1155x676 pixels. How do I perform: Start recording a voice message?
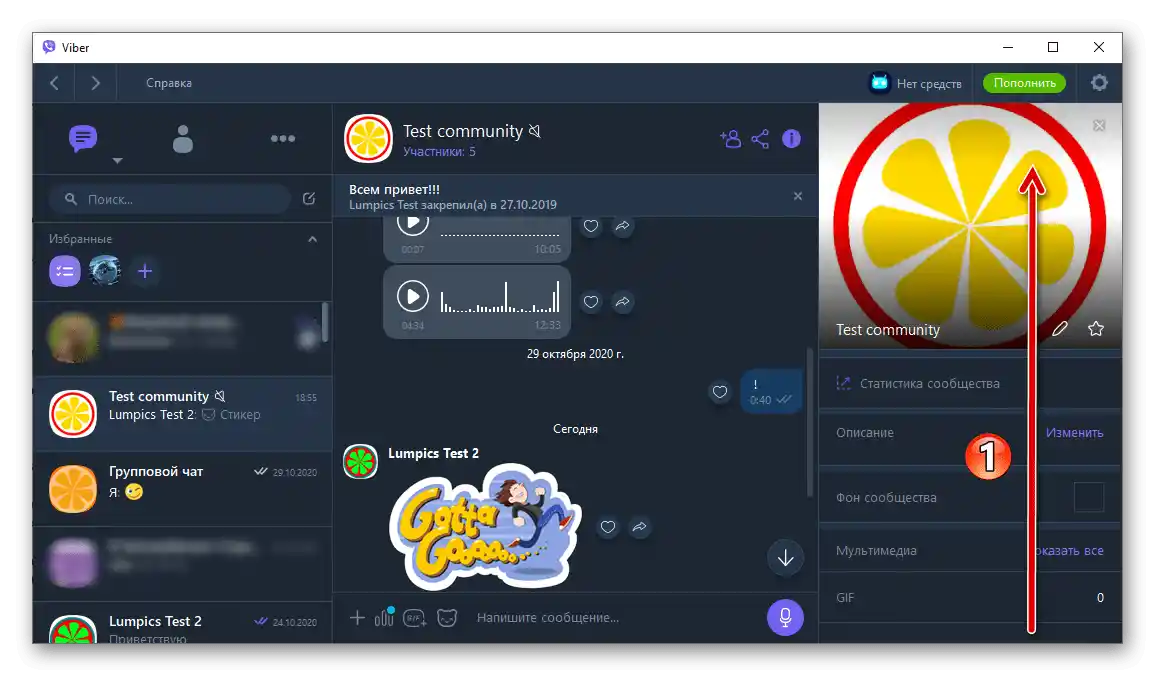(x=785, y=617)
